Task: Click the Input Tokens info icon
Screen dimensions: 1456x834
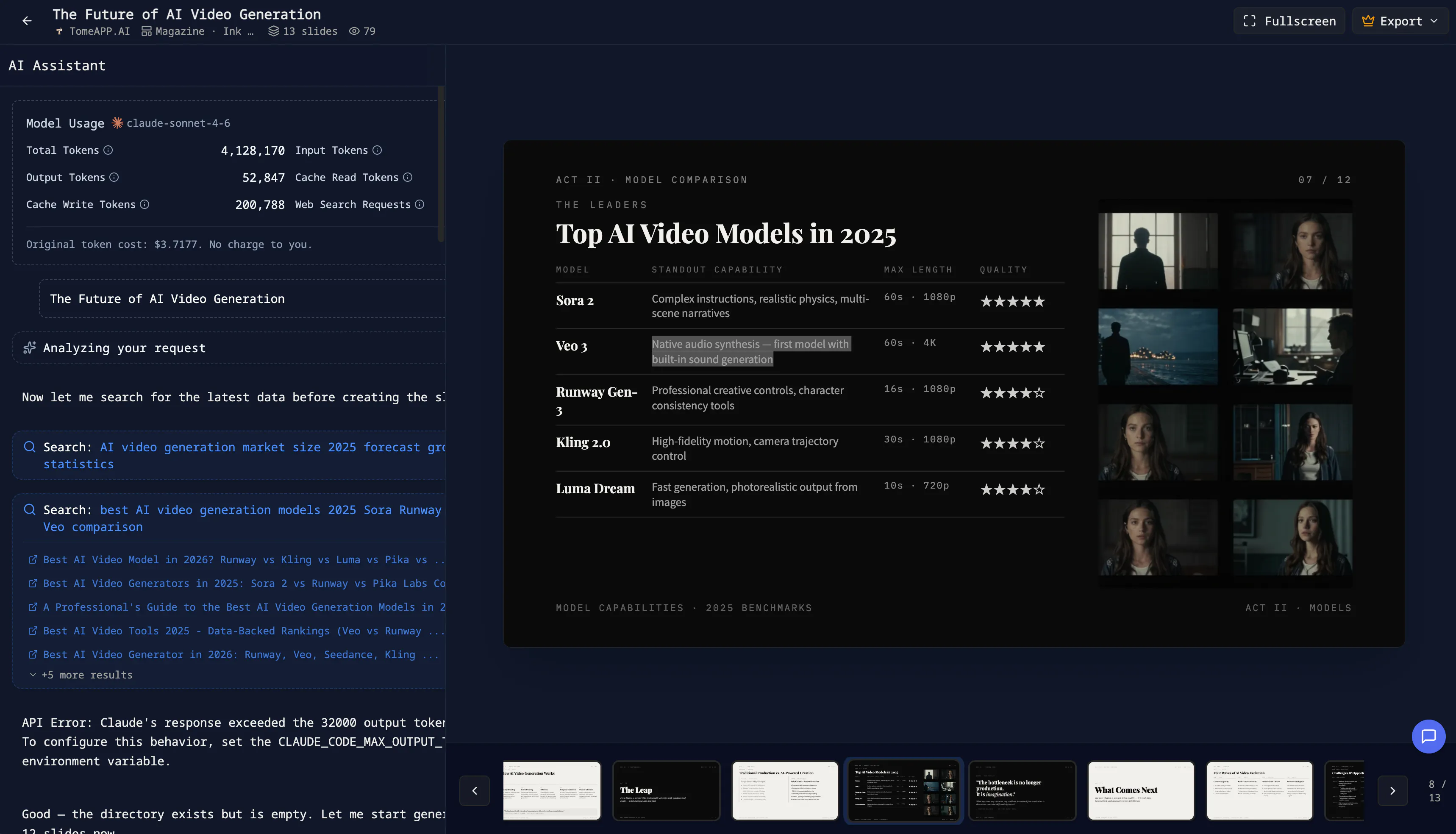Action: 377,150
